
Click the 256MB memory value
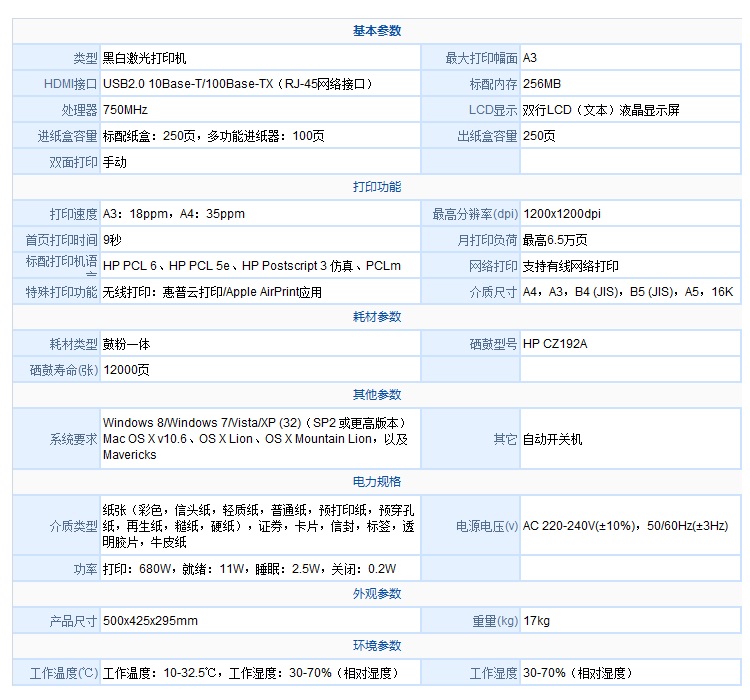[542, 84]
